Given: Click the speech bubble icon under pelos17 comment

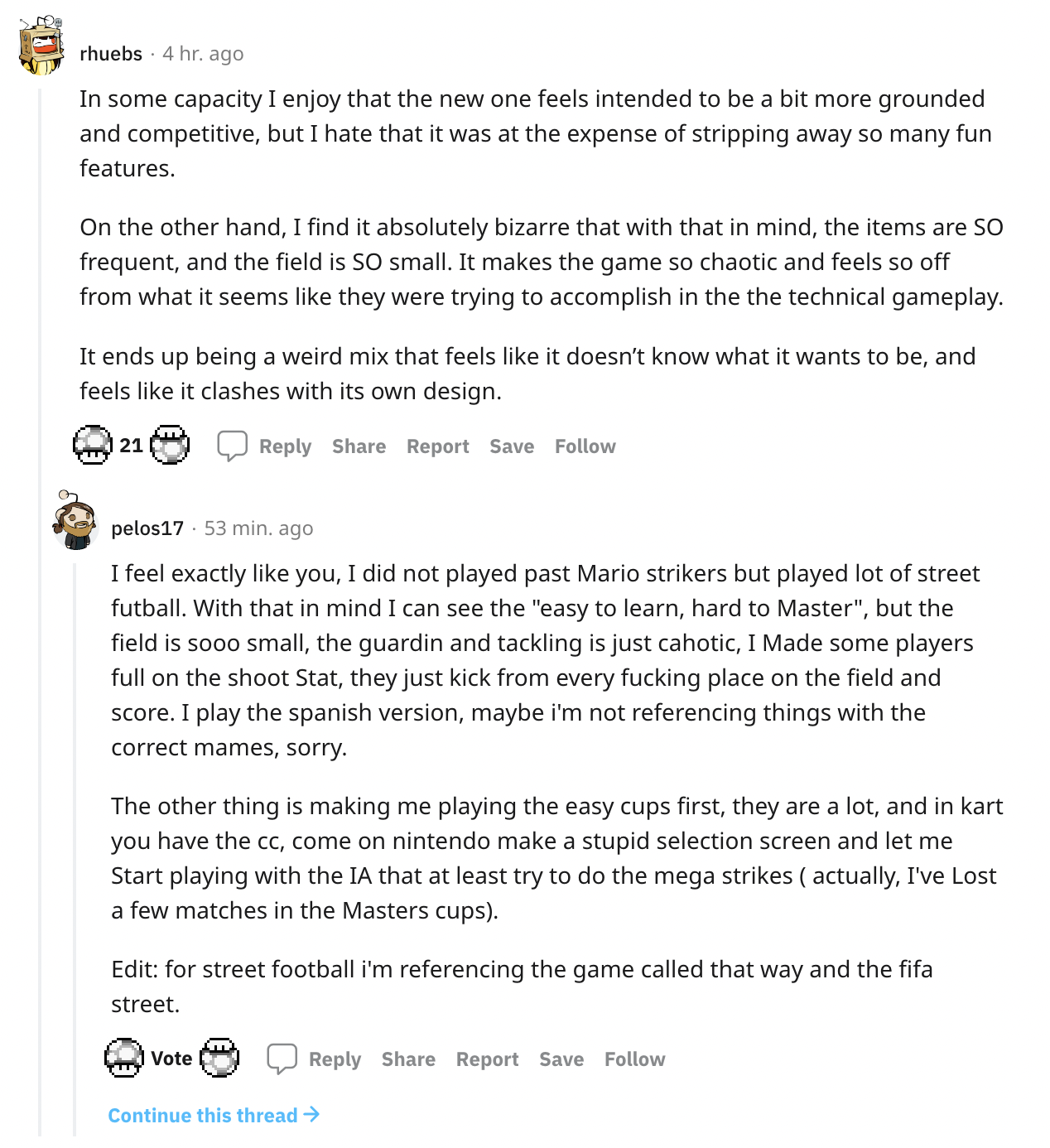Looking at the screenshot, I should coord(282,1059).
